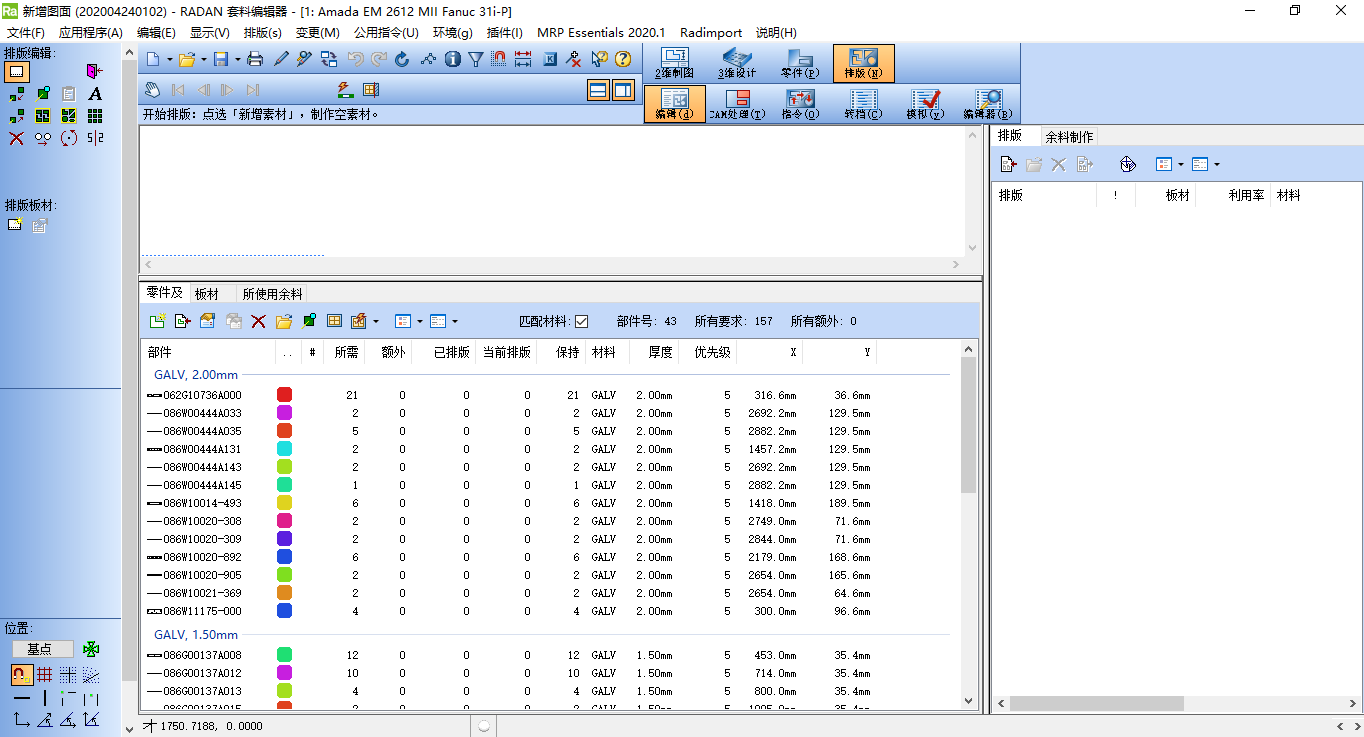This screenshot has width=1364, height=737.
Task: Click the 零件(P) mode button
Action: (800, 63)
